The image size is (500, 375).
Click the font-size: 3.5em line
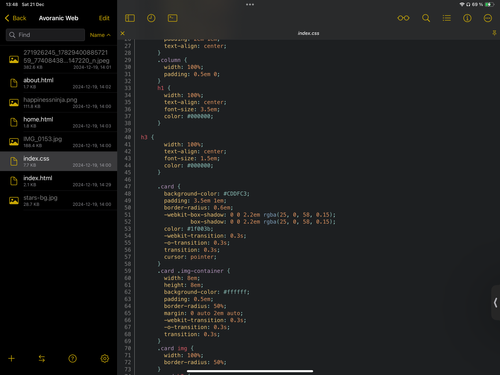[x=191, y=109]
